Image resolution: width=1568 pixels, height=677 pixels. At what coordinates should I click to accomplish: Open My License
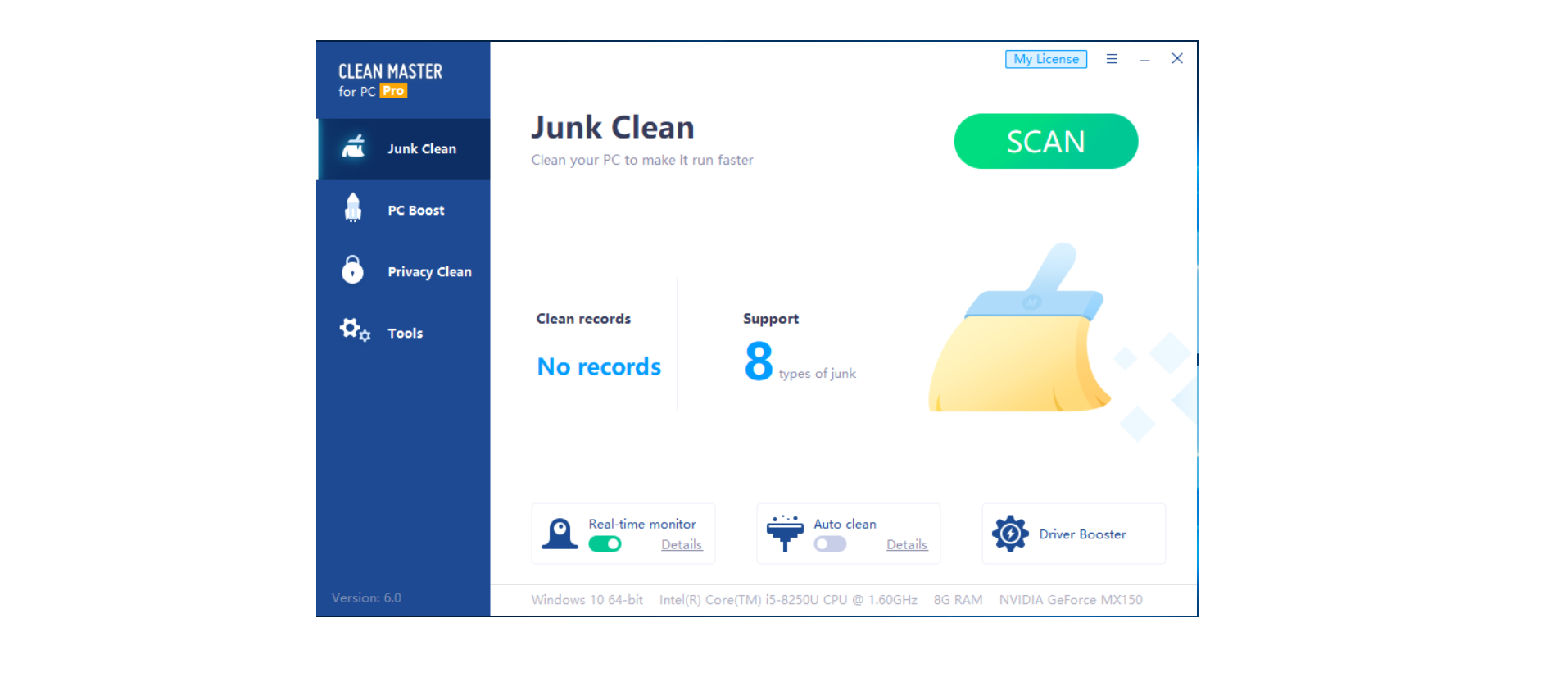[x=1046, y=59]
